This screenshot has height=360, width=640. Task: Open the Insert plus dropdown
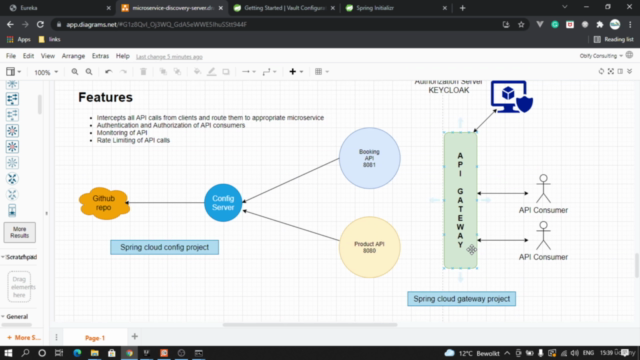(x=296, y=72)
